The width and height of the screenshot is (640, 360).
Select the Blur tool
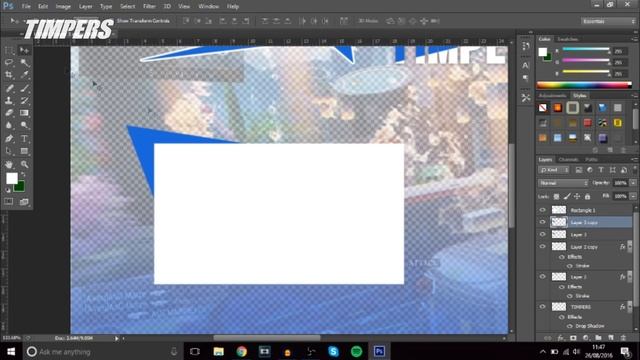click(x=9, y=125)
